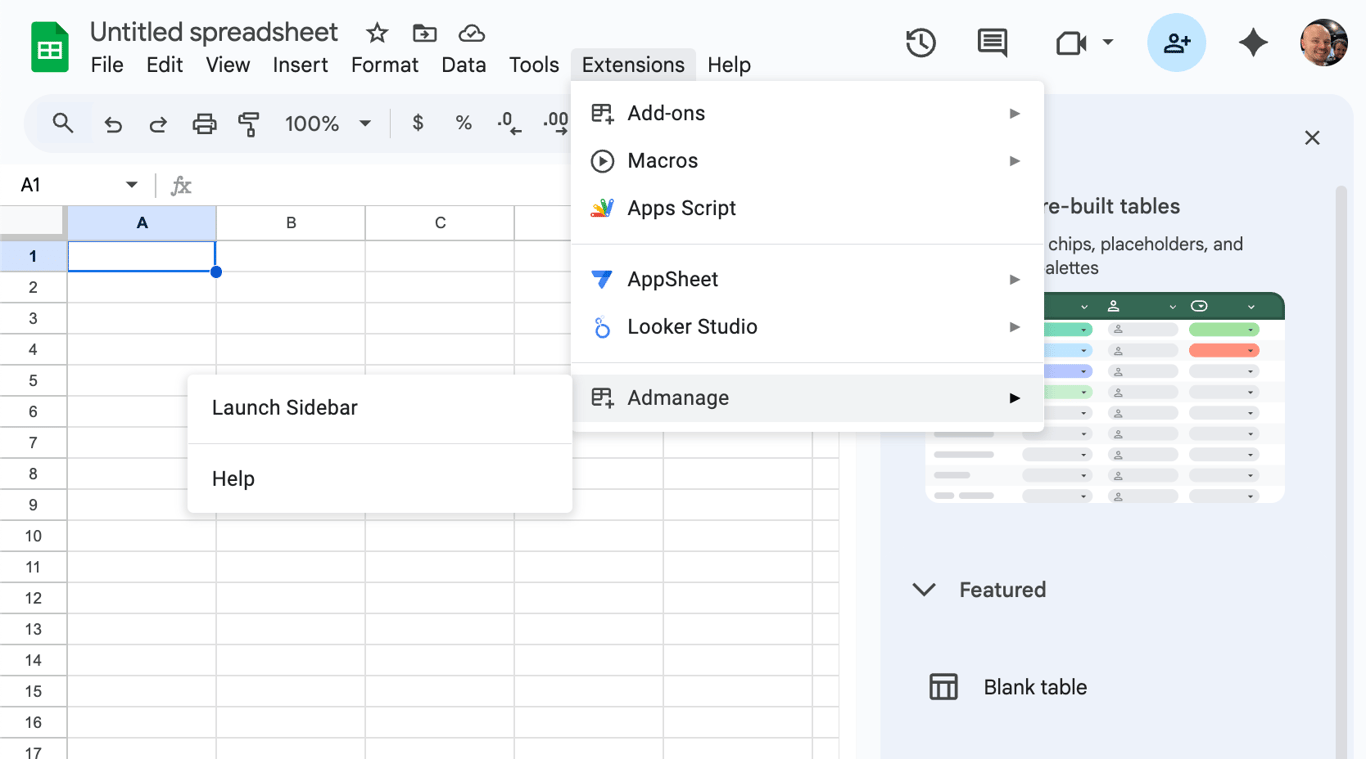1366x759 pixels.
Task: Click the pre-built tables preview thumbnail
Action: pos(1105,398)
